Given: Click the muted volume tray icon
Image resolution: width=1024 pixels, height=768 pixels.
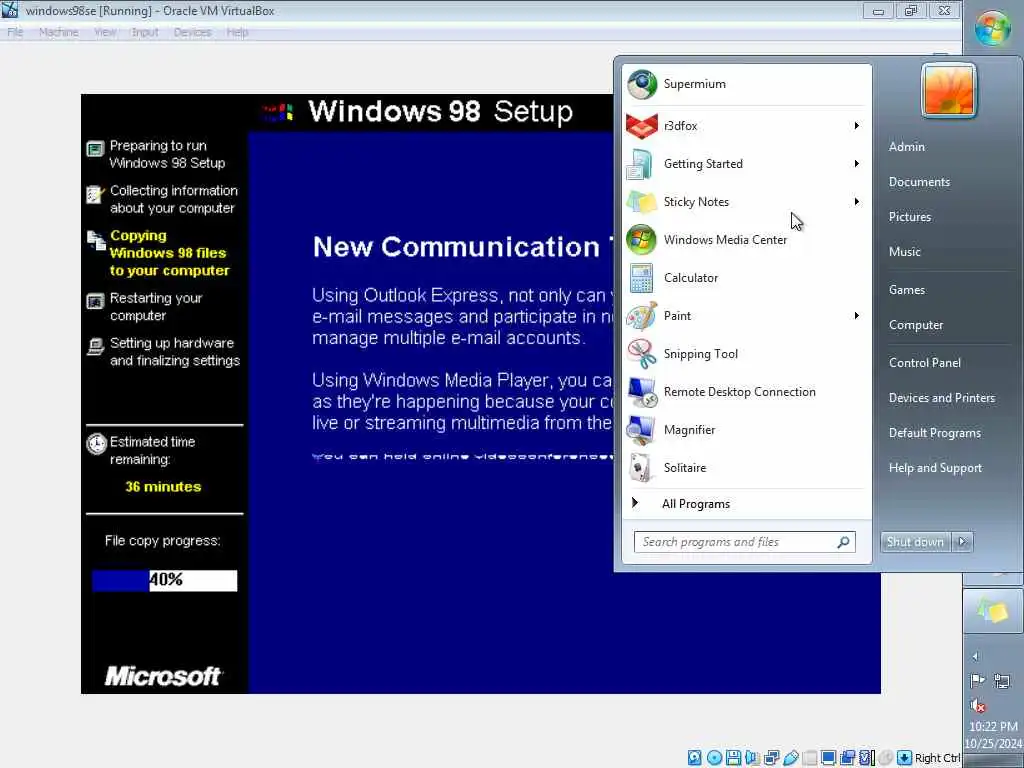Looking at the screenshot, I should tap(977, 705).
